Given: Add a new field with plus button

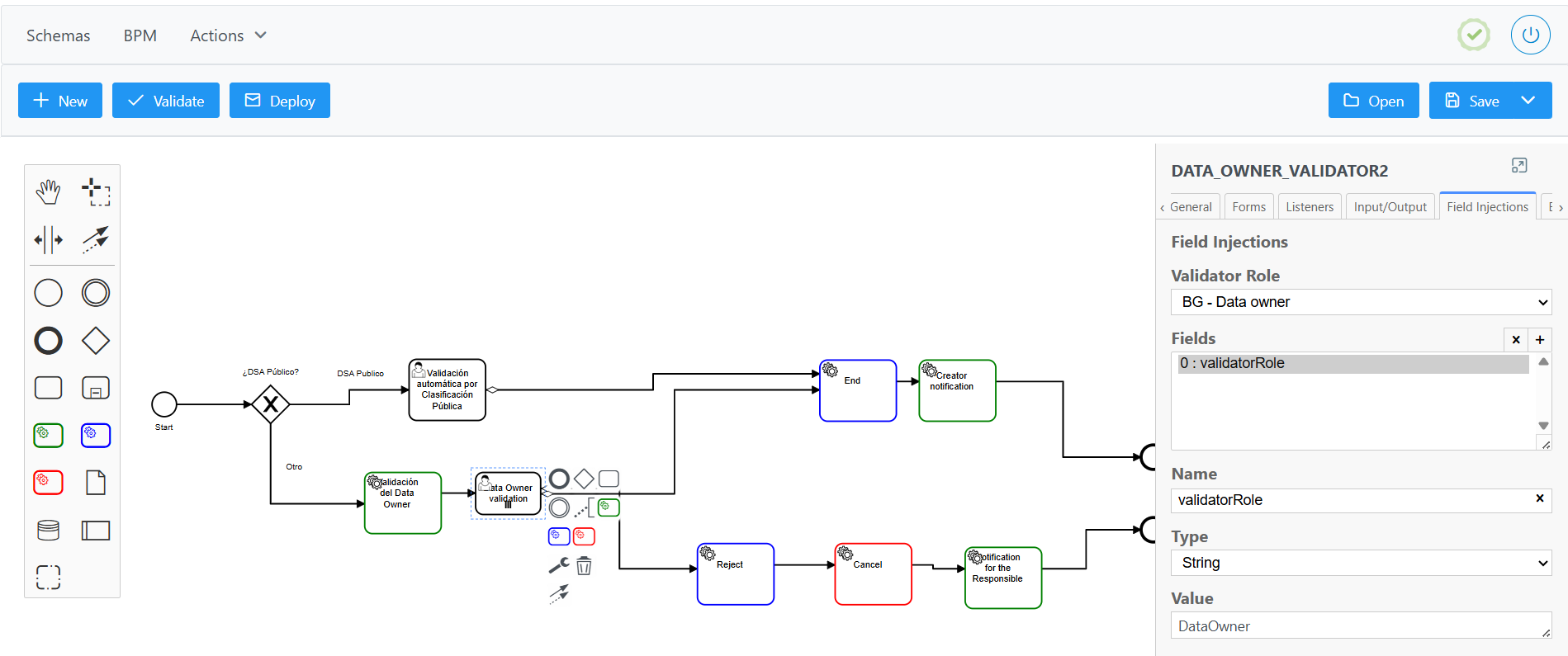Looking at the screenshot, I should pos(1540,339).
